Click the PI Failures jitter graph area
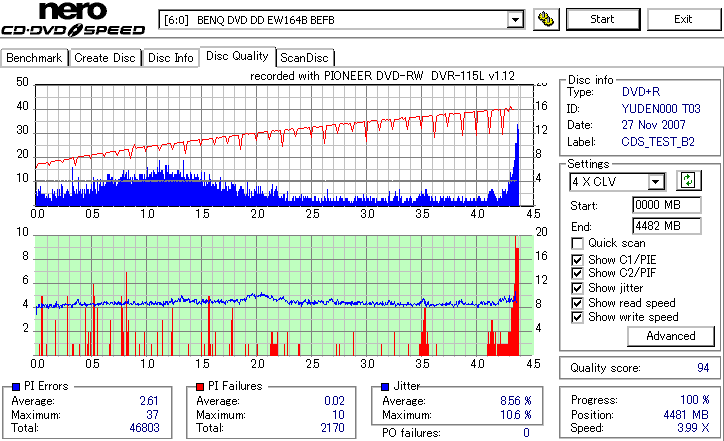The image size is (724, 441). tap(284, 296)
